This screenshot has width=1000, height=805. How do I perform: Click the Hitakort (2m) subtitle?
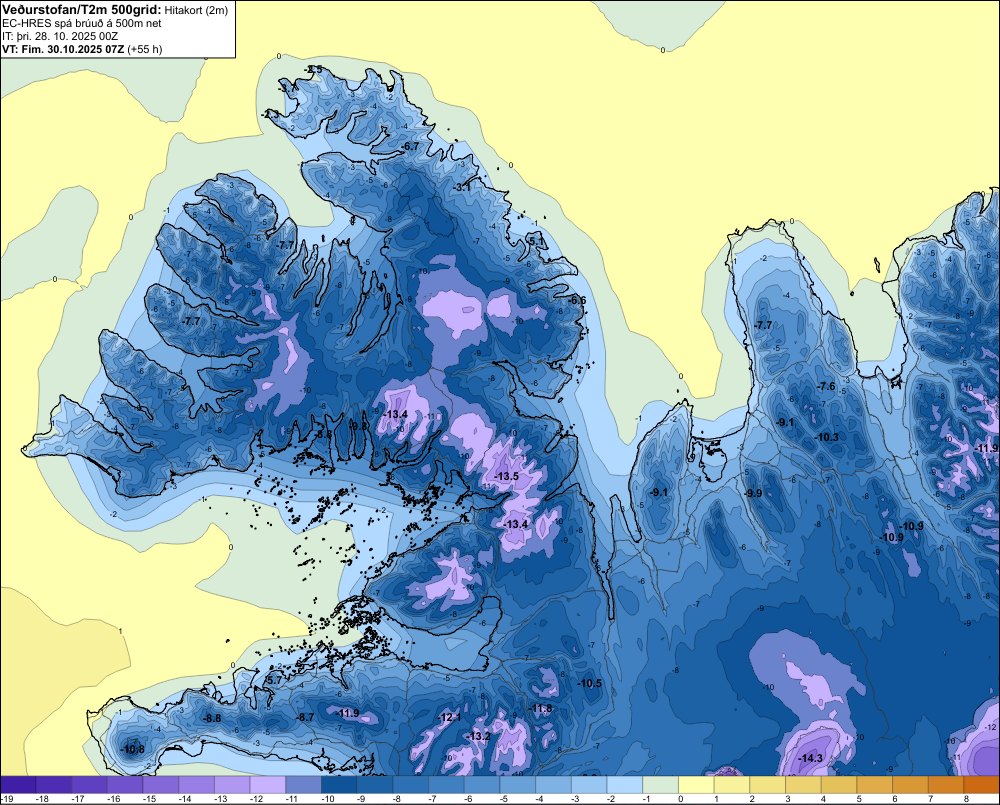[196, 11]
